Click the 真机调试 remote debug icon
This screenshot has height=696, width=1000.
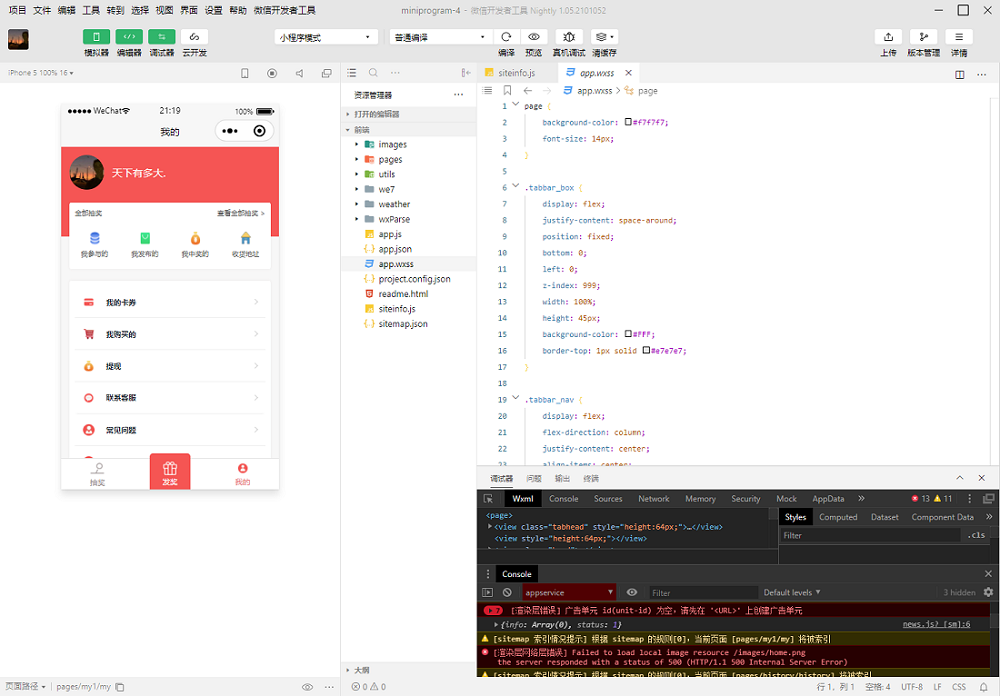[569, 37]
